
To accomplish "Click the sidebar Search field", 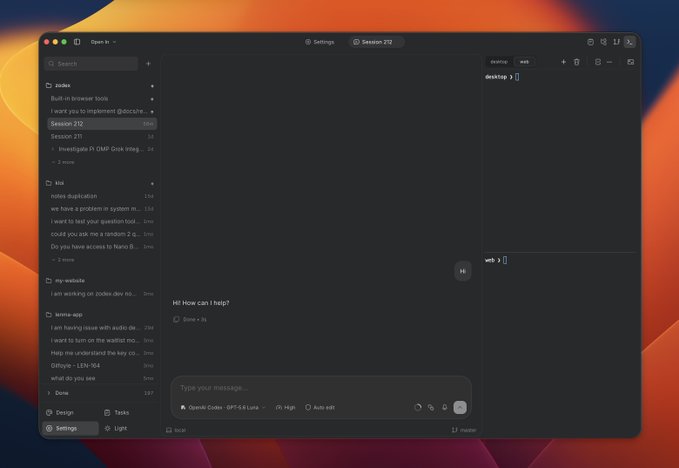I will pyautogui.click(x=91, y=64).
